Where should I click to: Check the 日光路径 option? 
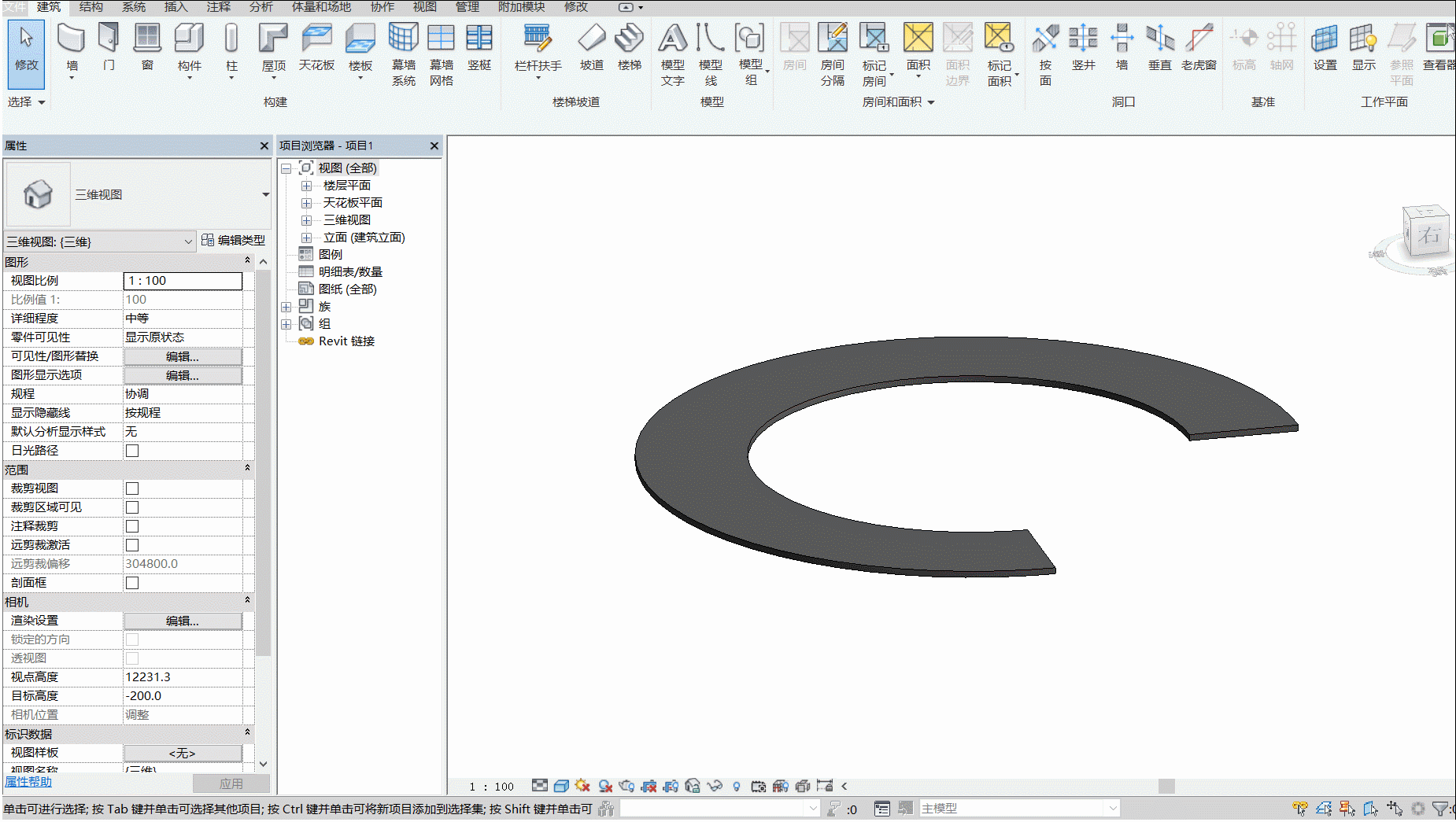pyautogui.click(x=132, y=451)
